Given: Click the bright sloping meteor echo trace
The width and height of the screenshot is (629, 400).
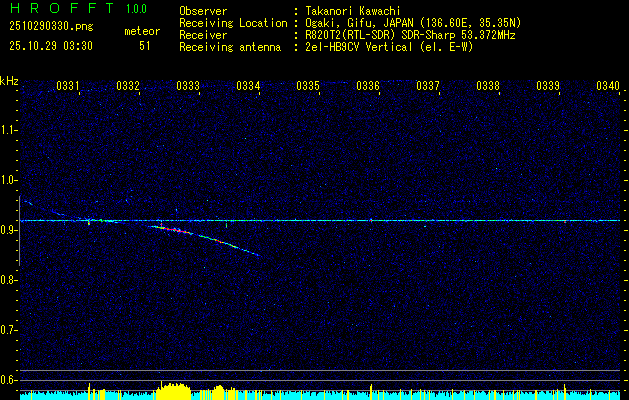Looking at the screenshot, I should click(x=205, y=240).
